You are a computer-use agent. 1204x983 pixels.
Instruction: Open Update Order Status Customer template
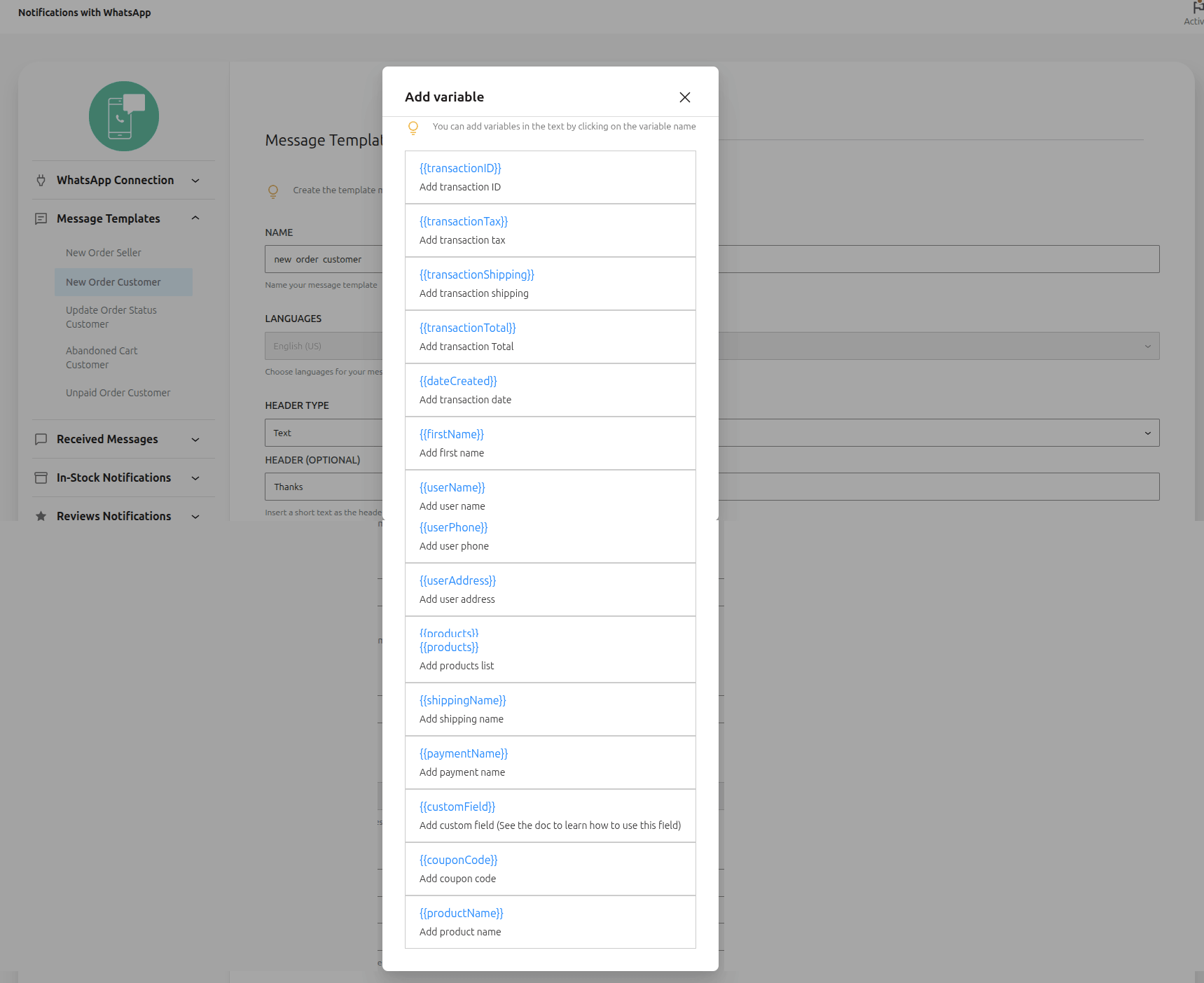point(111,317)
